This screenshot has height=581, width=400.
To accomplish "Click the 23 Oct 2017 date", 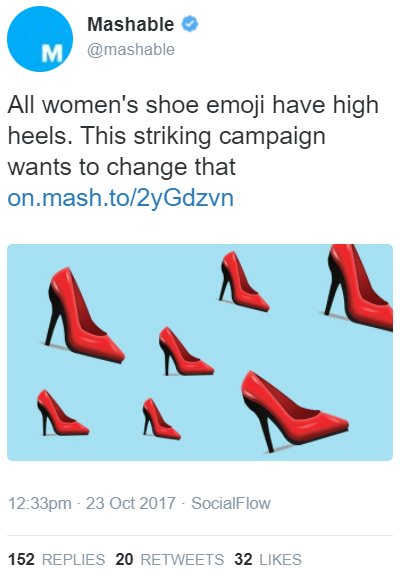I will point(131,503).
